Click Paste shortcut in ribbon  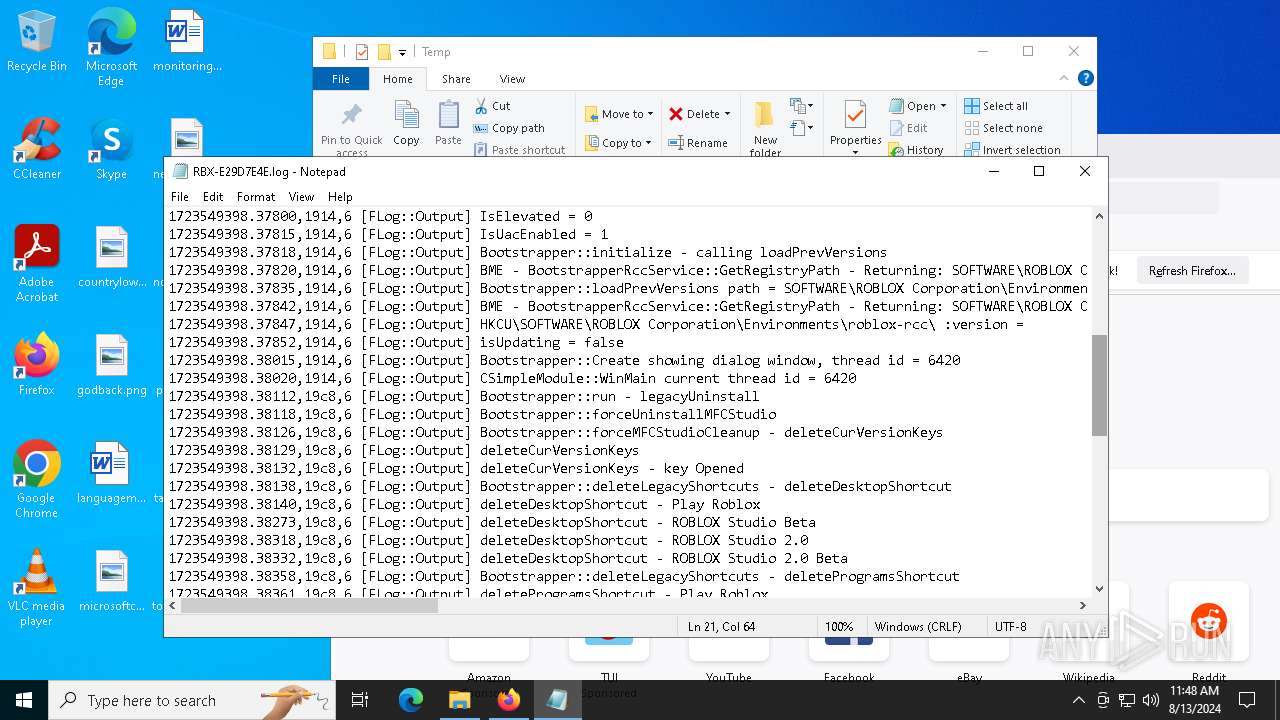519,150
